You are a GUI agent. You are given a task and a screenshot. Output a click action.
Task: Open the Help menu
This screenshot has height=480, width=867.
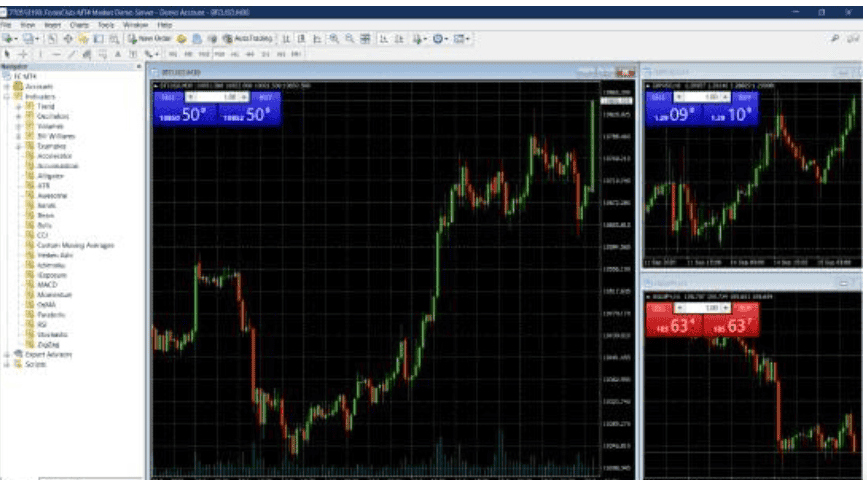(164, 25)
